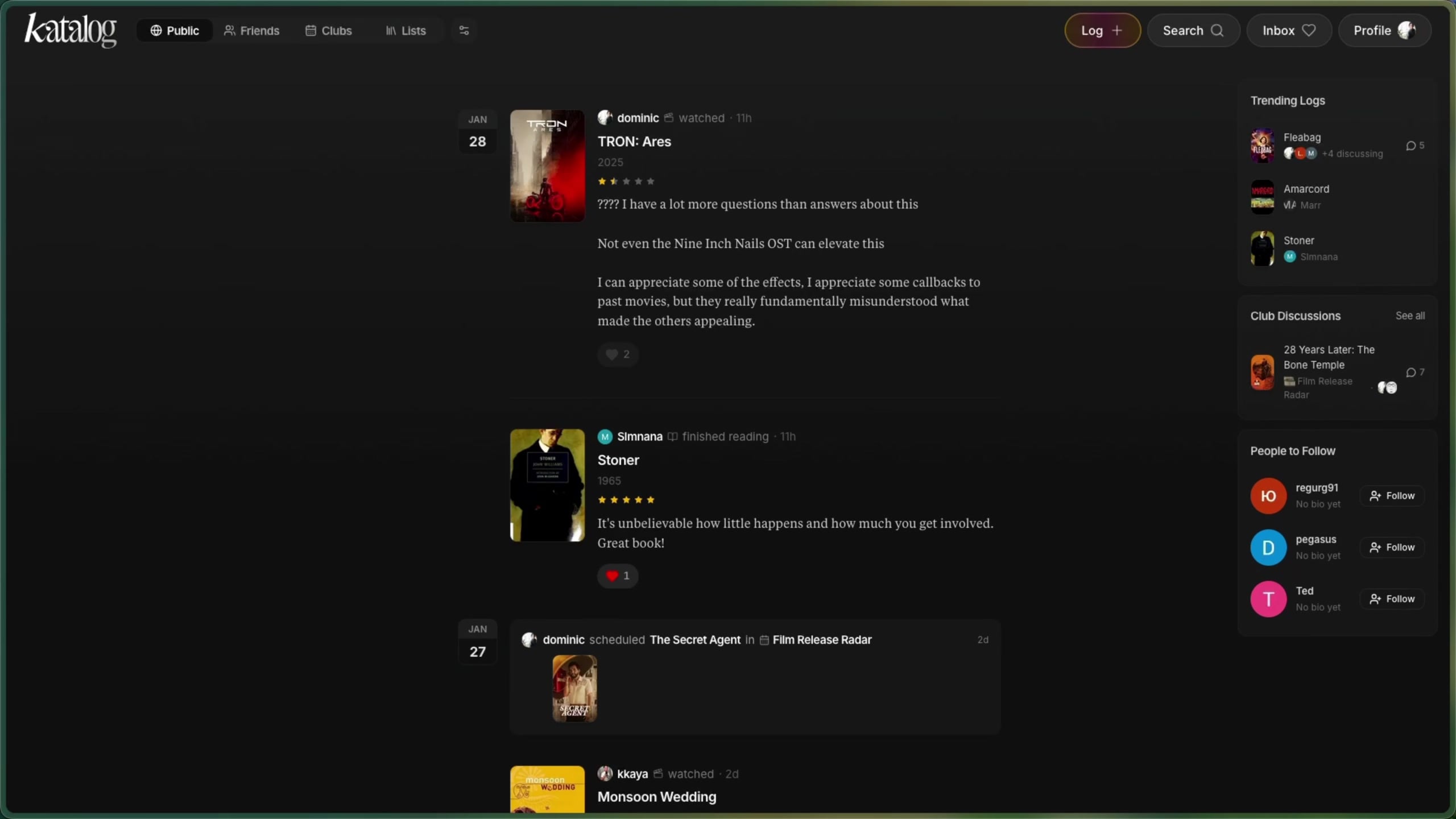The height and width of the screenshot is (819, 1456).
Task: Follow Ted user
Action: click(1392, 598)
